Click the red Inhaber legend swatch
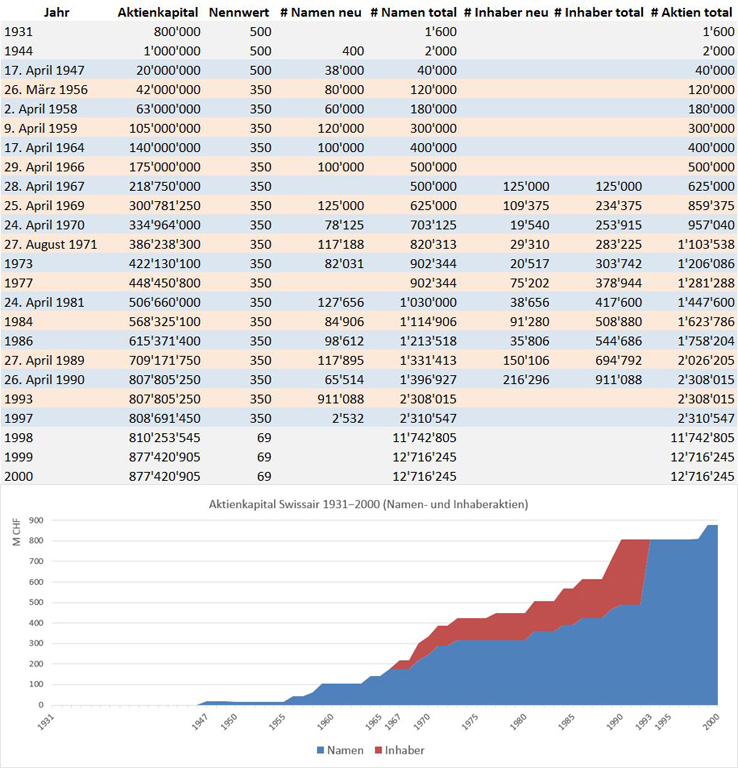Viewport: 738px width, 768px height. [x=378, y=750]
